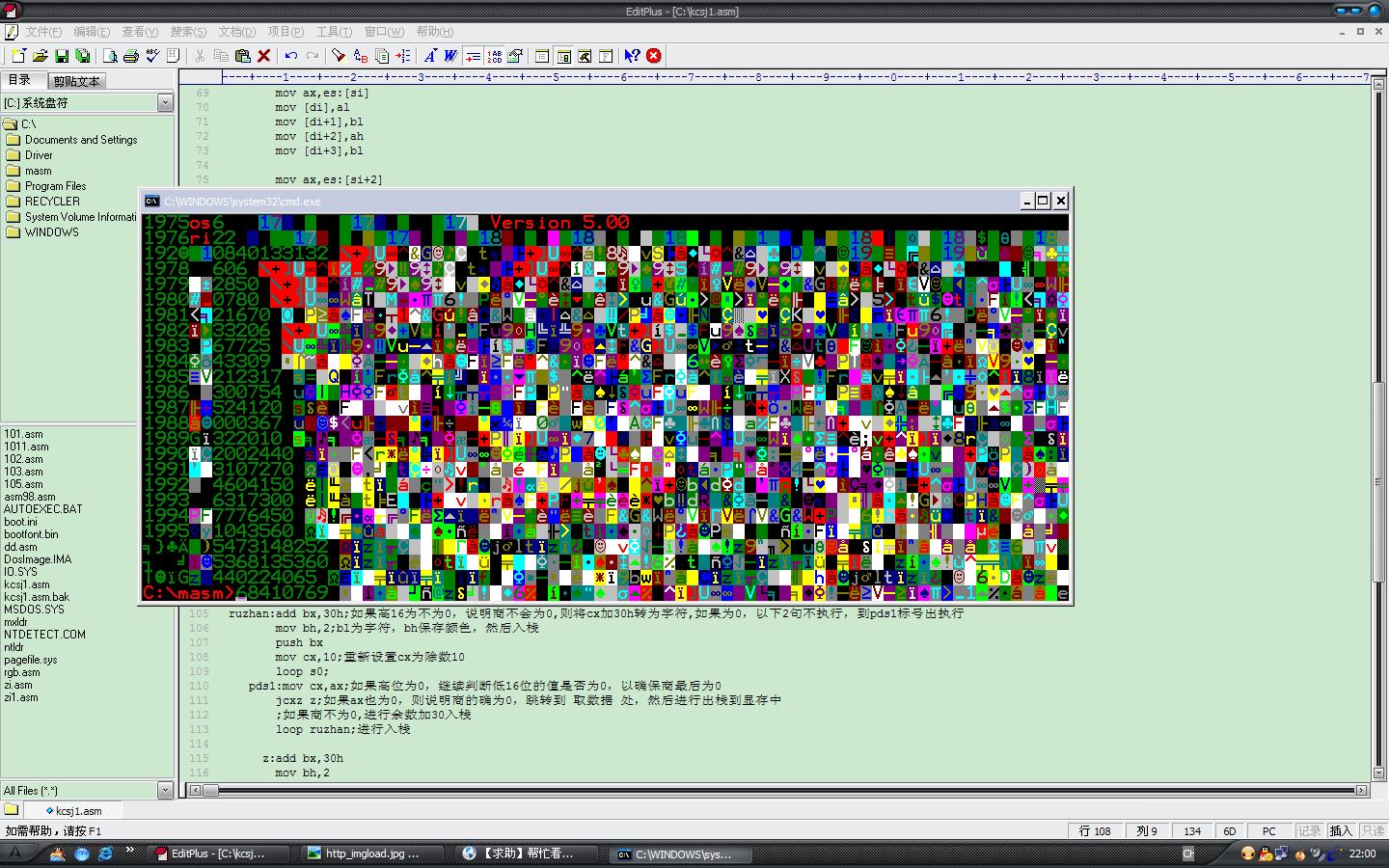
Task: Undo the last edit via toolbar
Action: point(290,56)
